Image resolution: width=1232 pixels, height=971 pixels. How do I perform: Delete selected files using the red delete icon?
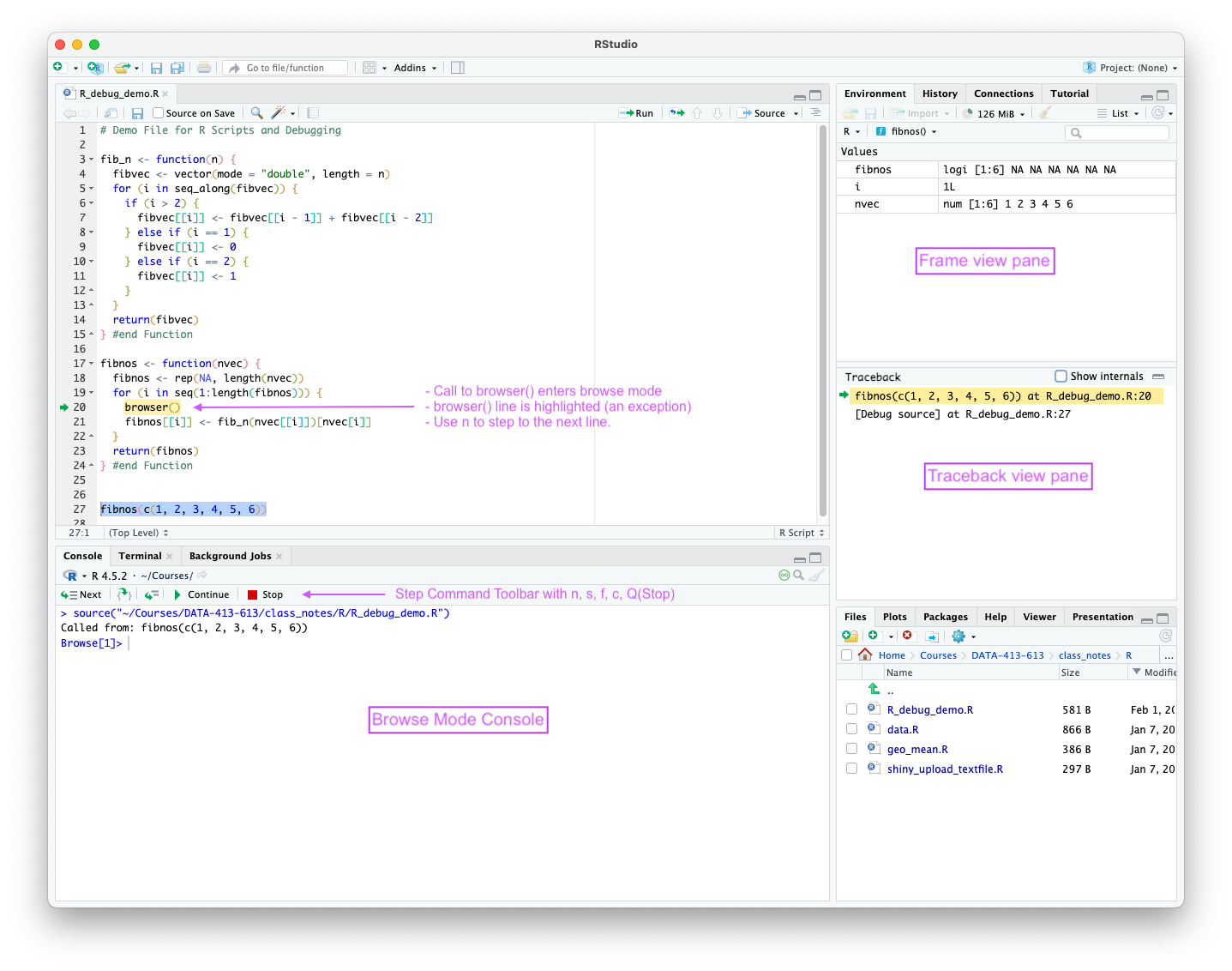pyautogui.click(x=908, y=636)
